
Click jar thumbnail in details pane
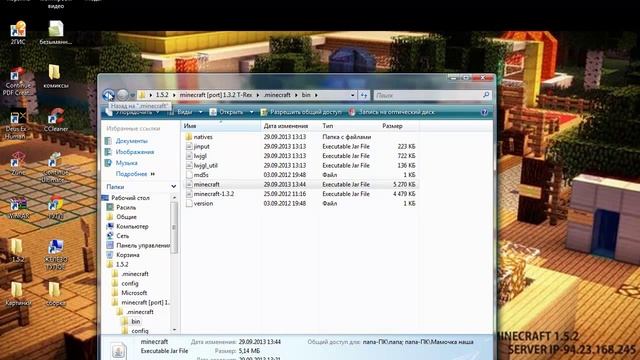pyautogui.click(x=118, y=350)
